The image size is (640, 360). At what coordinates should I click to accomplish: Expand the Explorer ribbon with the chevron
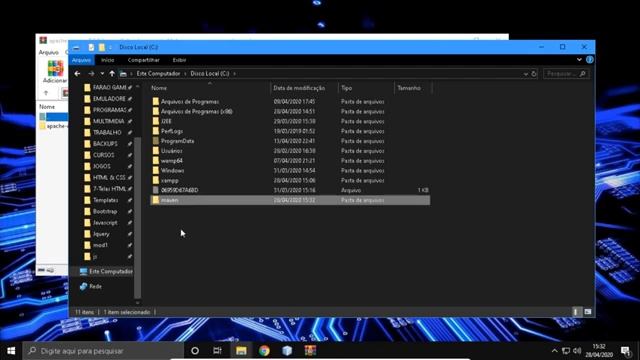(579, 60)
